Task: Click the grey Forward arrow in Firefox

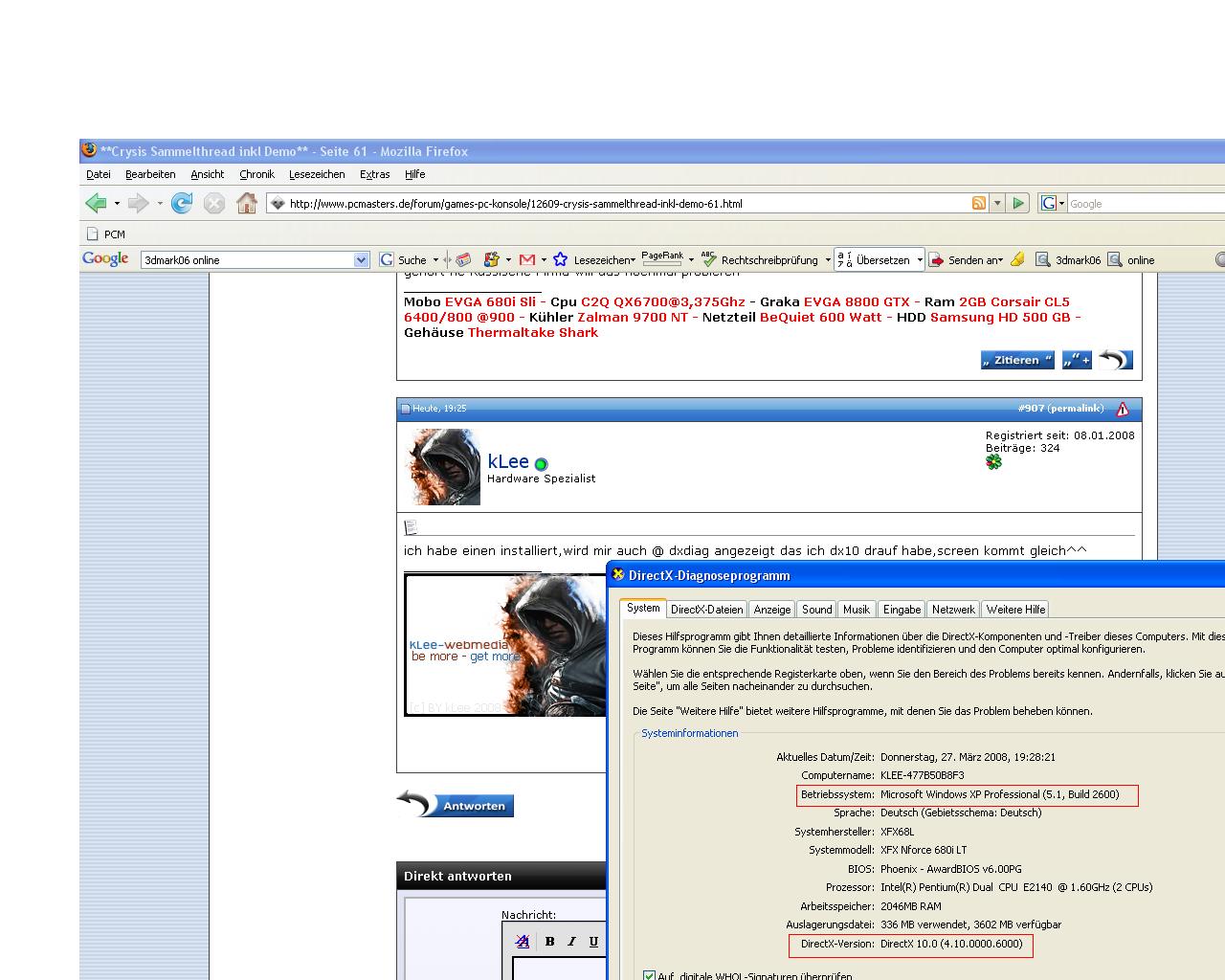Action: click(x=139, y=203)
